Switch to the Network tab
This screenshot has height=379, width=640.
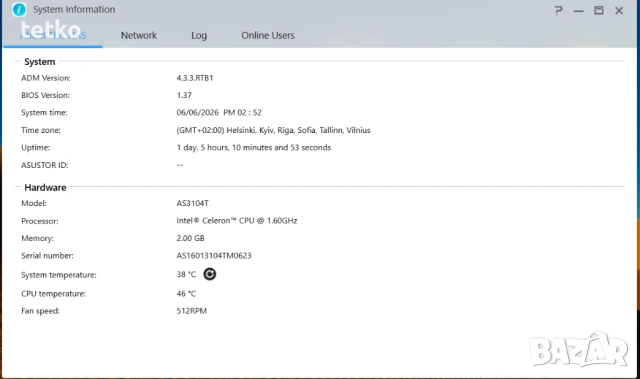tap(139, 35)
